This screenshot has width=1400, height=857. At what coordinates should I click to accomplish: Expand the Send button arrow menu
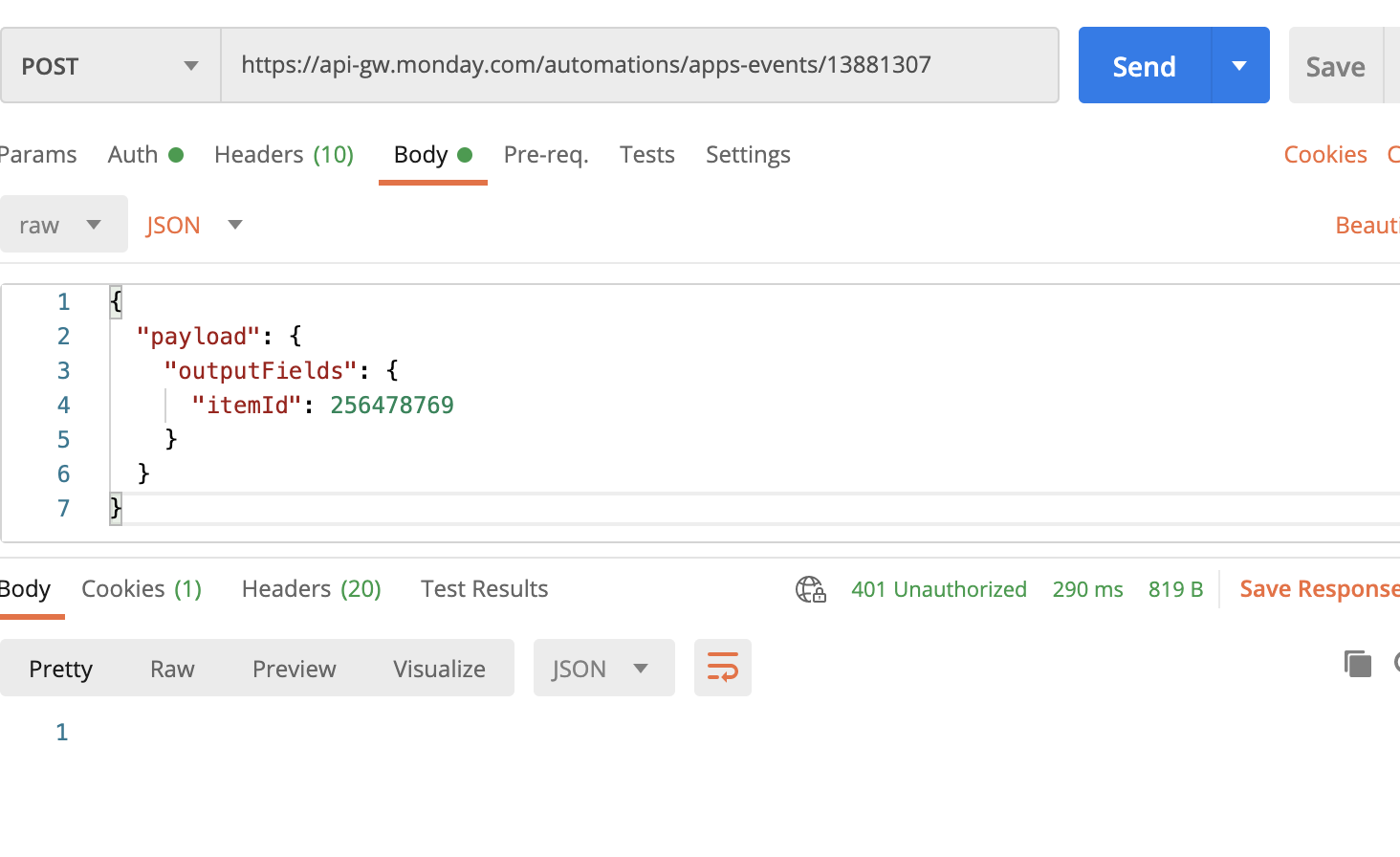coord(1240,65)
